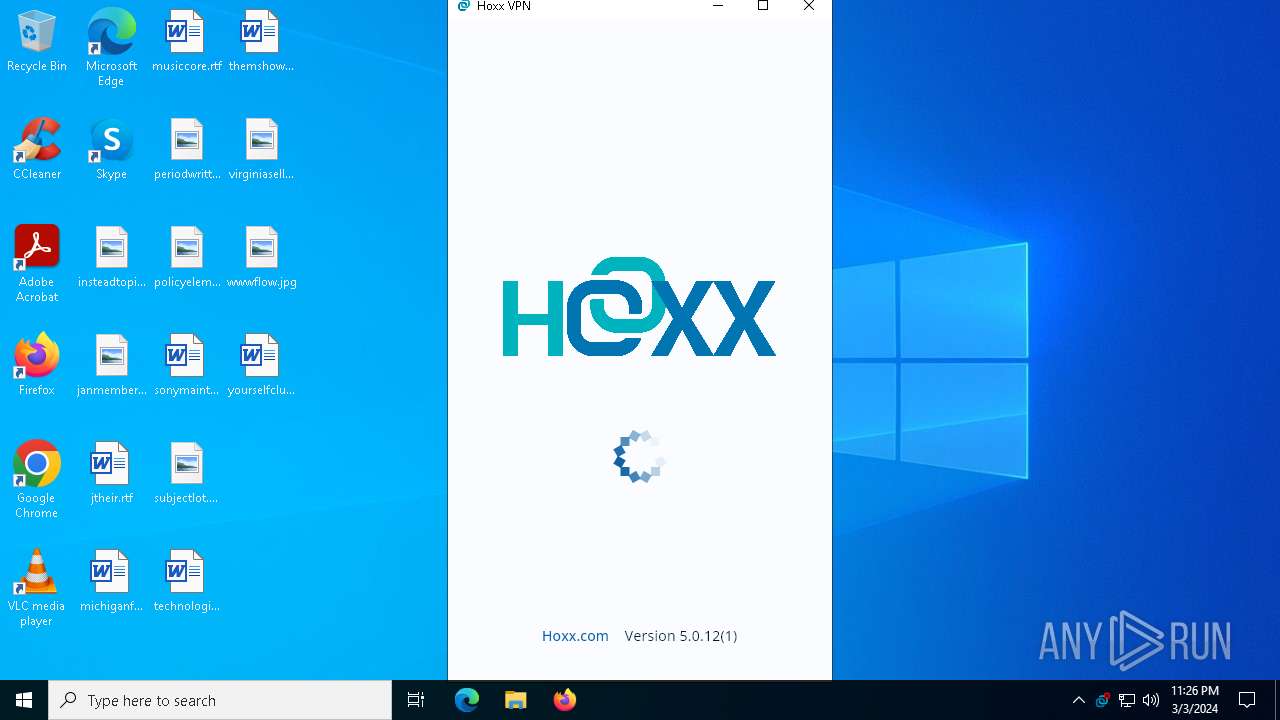The width and height of the screenshot is (1280, 720).
Task: Select periodwritt image file on desktop
Action: (x=186, y=149)
